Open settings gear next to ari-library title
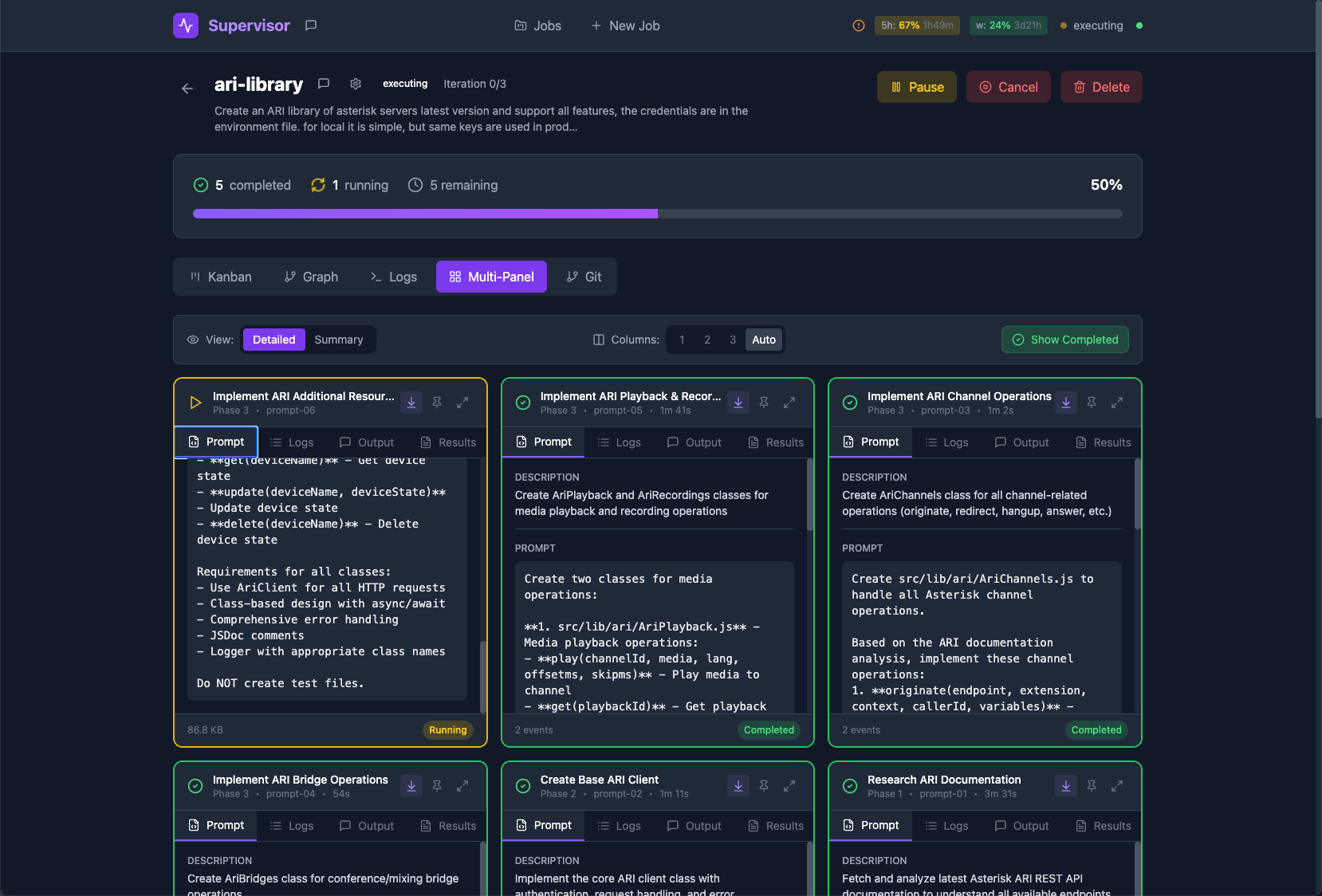Viewport: 1322px width, 896px height. click(x=356, y=84)
